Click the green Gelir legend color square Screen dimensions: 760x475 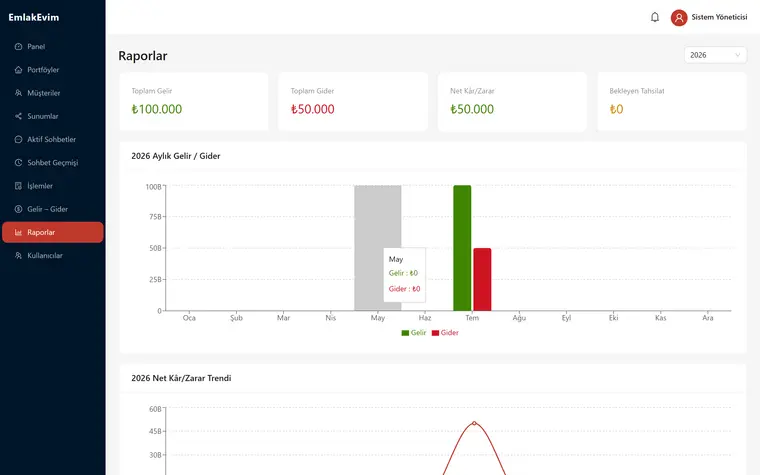click(405, 333)
